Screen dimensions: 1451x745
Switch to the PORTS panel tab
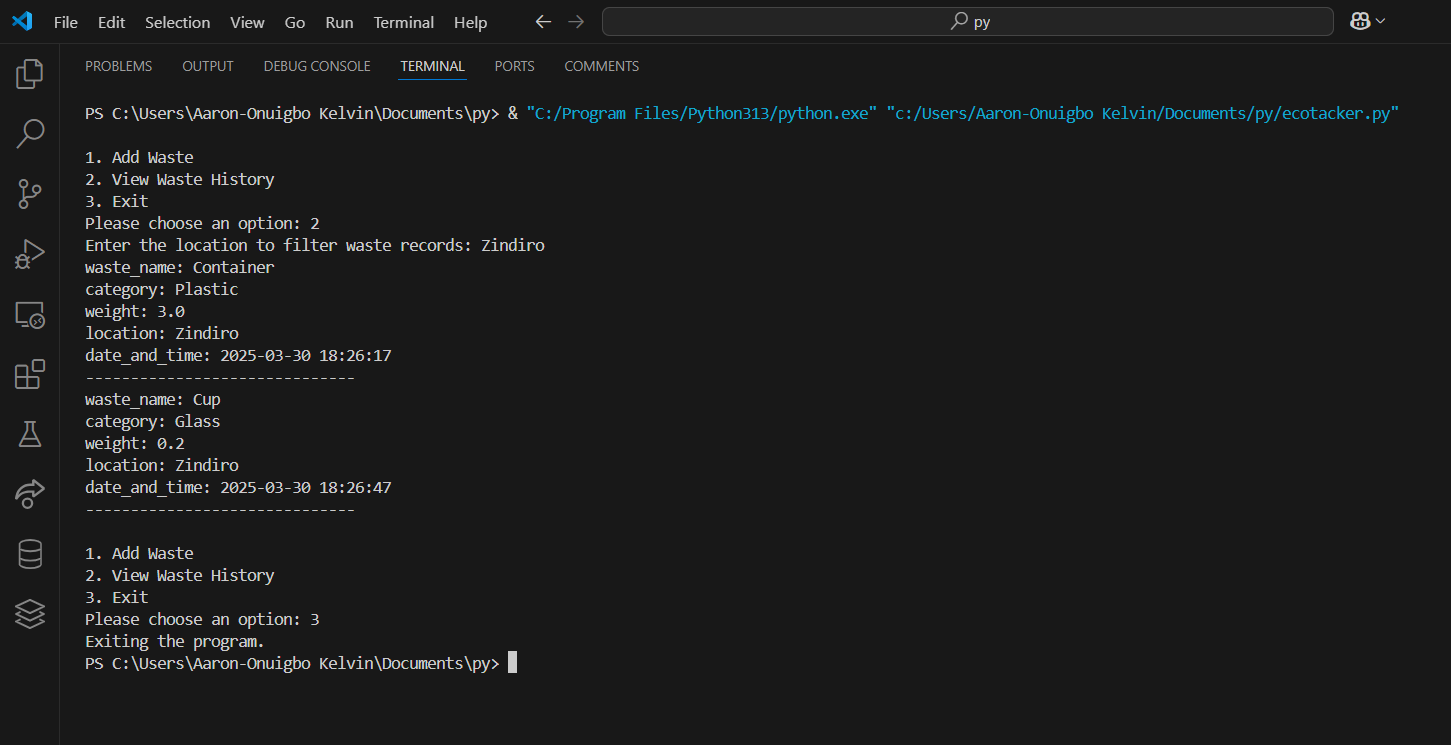click(514, 66)
